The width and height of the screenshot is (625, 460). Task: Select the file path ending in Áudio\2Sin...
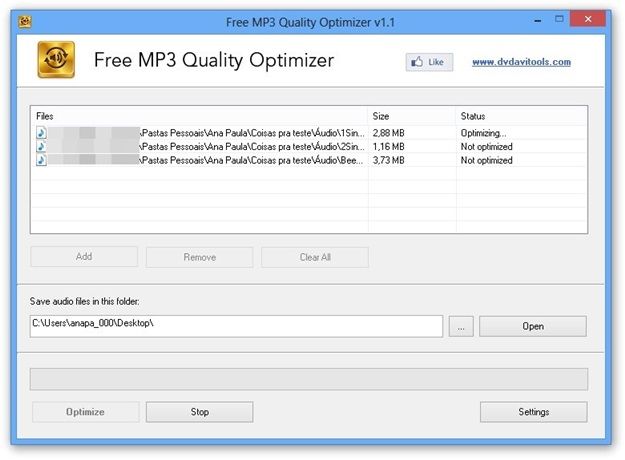253,146
